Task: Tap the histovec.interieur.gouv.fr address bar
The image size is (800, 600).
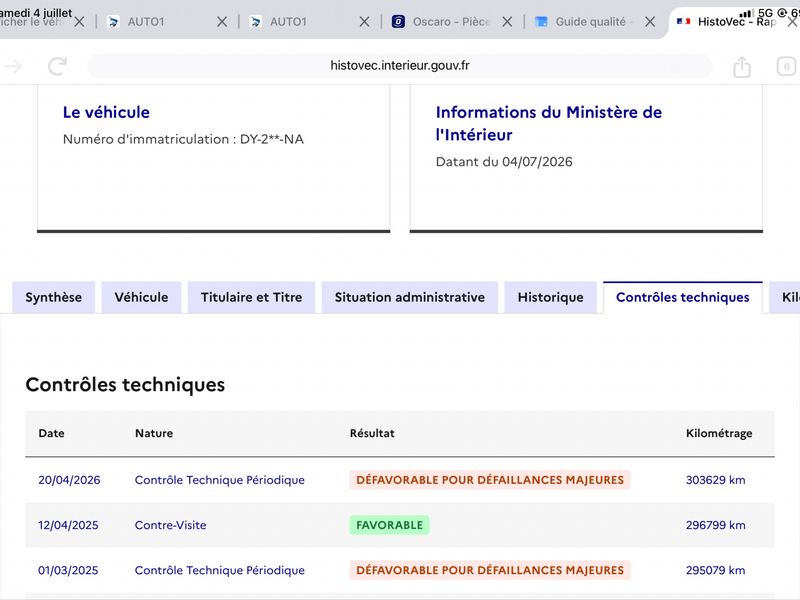Action: pyautogui.click(x=400, y=66)
